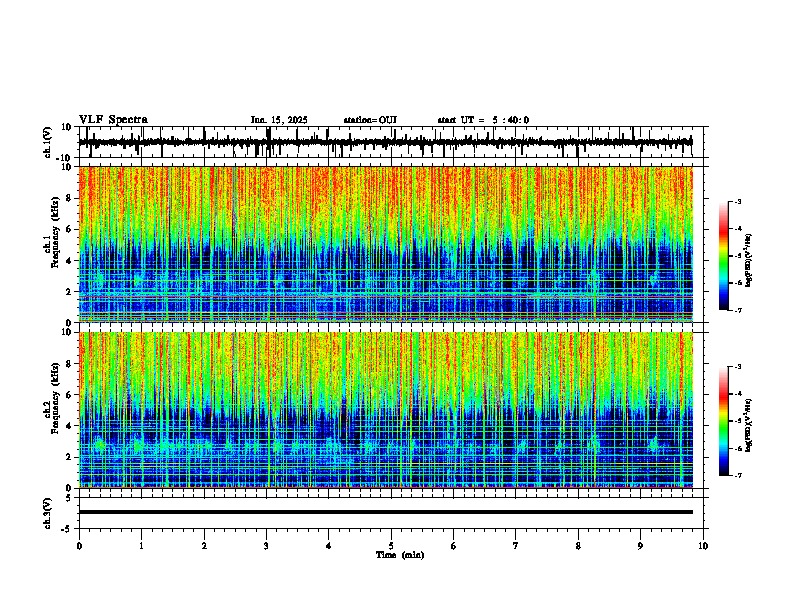Viewport: 792px width, 612px height.
Task: Click the 1 tick label on Time axis
Action: click(141, 546)
